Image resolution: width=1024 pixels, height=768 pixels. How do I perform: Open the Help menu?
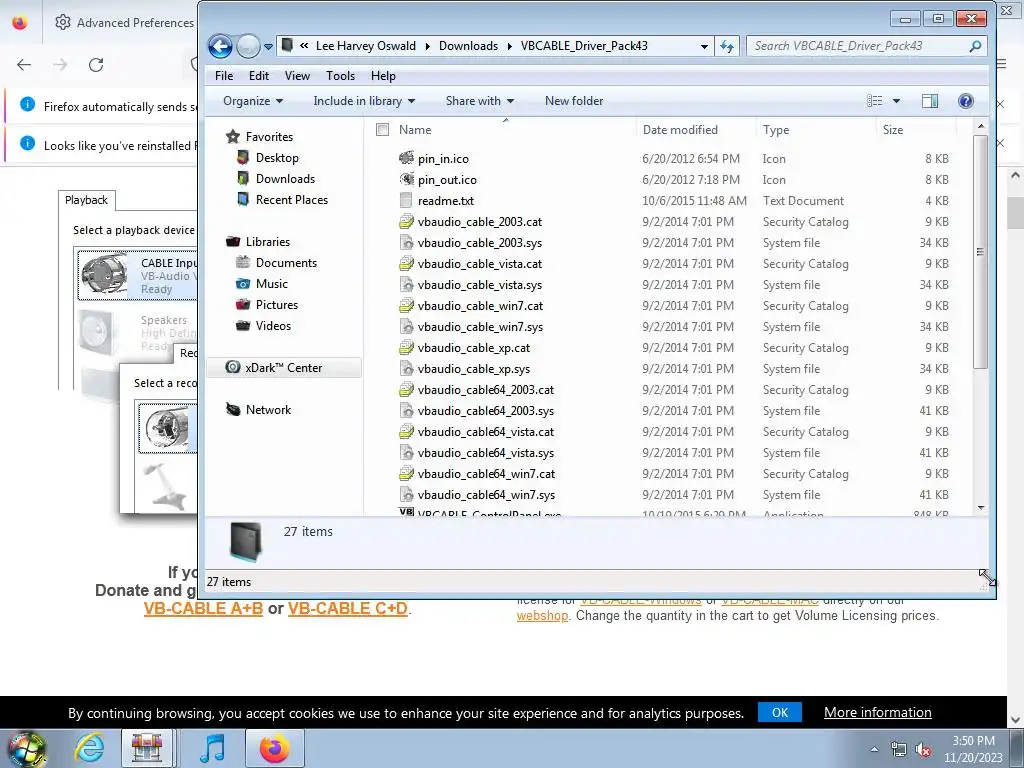pyautogui.click(x=383, y=76)
